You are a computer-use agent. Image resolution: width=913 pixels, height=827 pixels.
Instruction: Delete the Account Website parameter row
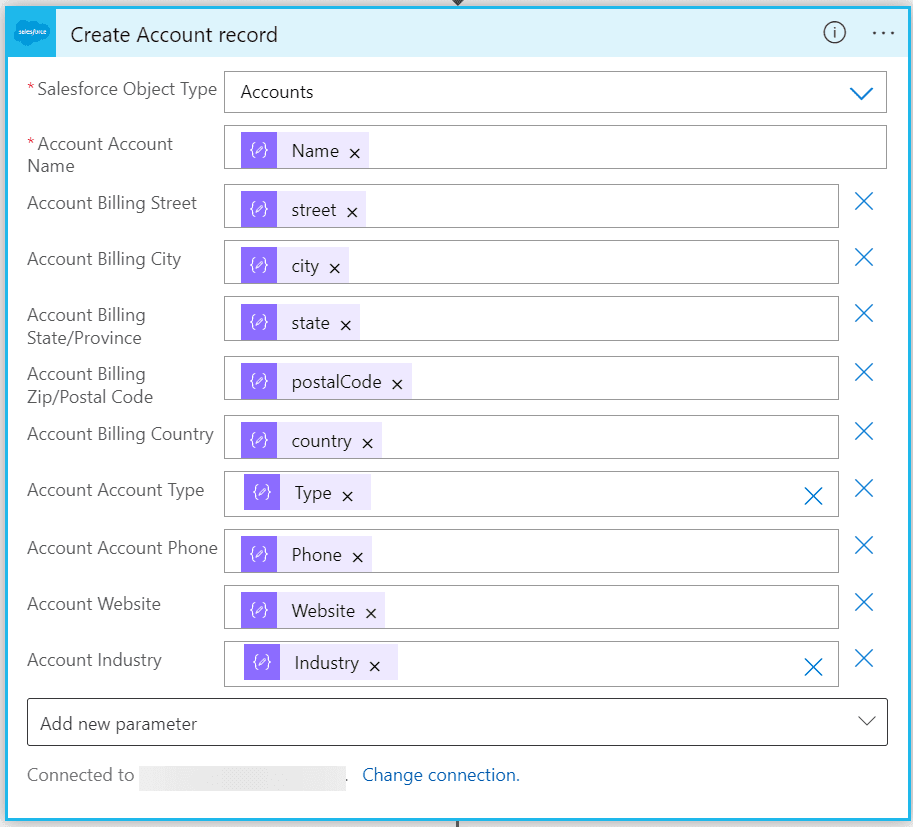coord(864,602)
